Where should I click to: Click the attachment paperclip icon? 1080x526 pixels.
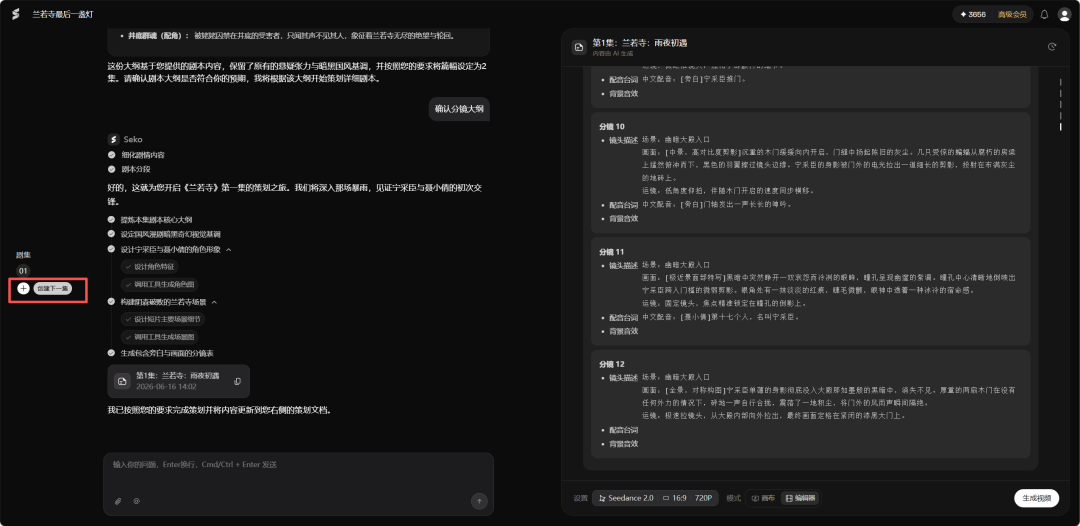[118, 501]
